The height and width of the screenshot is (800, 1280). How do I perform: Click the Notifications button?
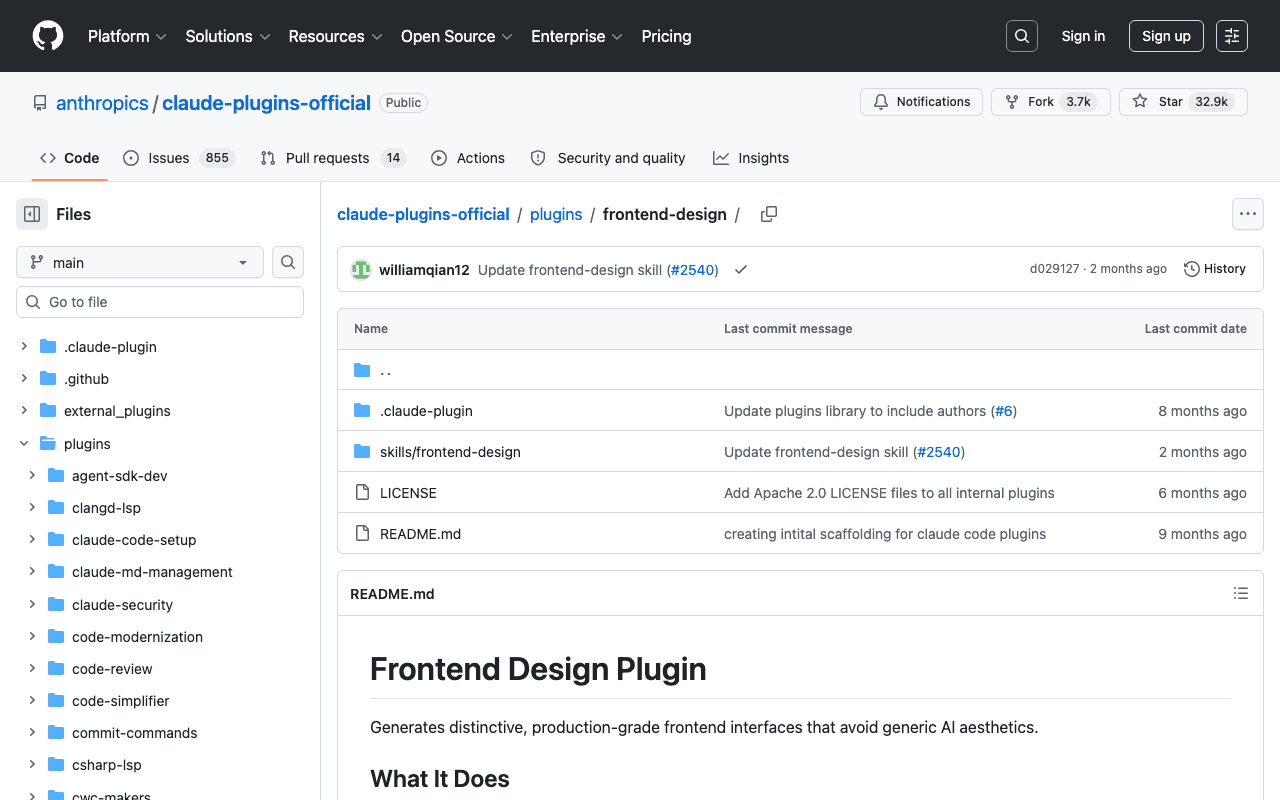(x=921, y=102)
